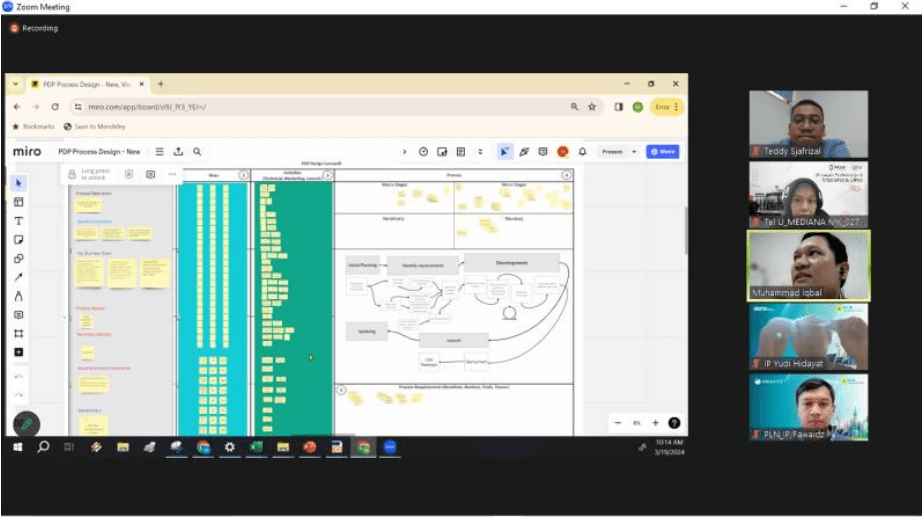Select the cursor tool in Miro's left toolbar
The width and height of the screenshot is (922, 518).
pyautogui.click(x=18, y=183)
